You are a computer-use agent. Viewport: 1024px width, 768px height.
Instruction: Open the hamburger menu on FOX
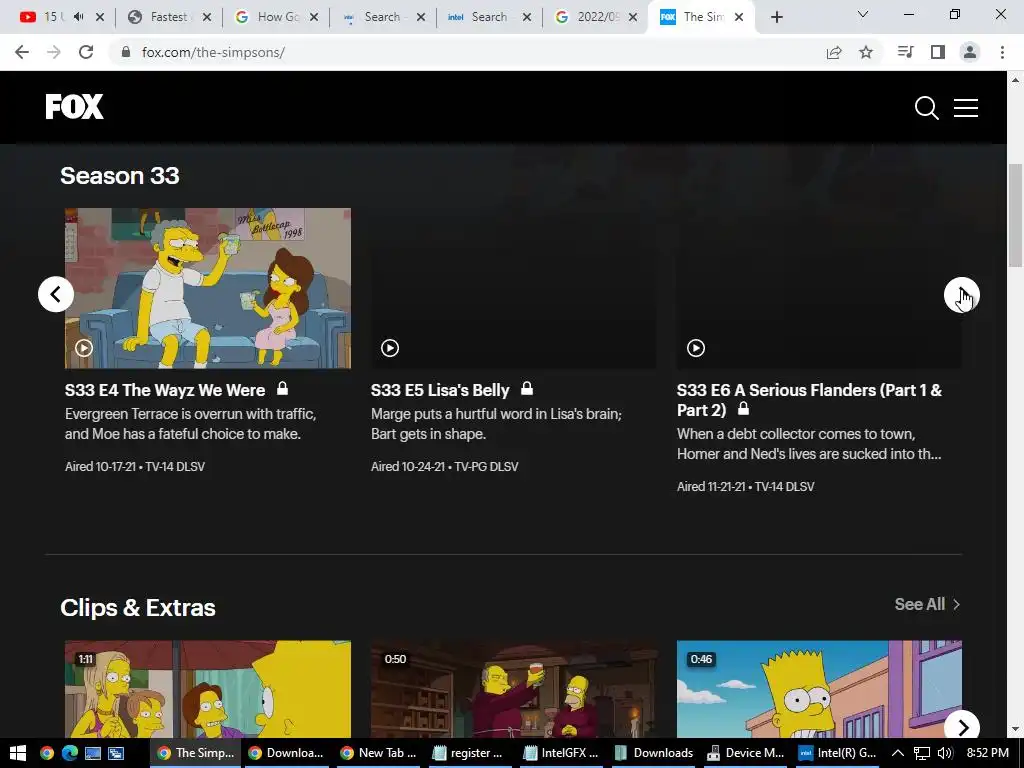tap(965, 108)
